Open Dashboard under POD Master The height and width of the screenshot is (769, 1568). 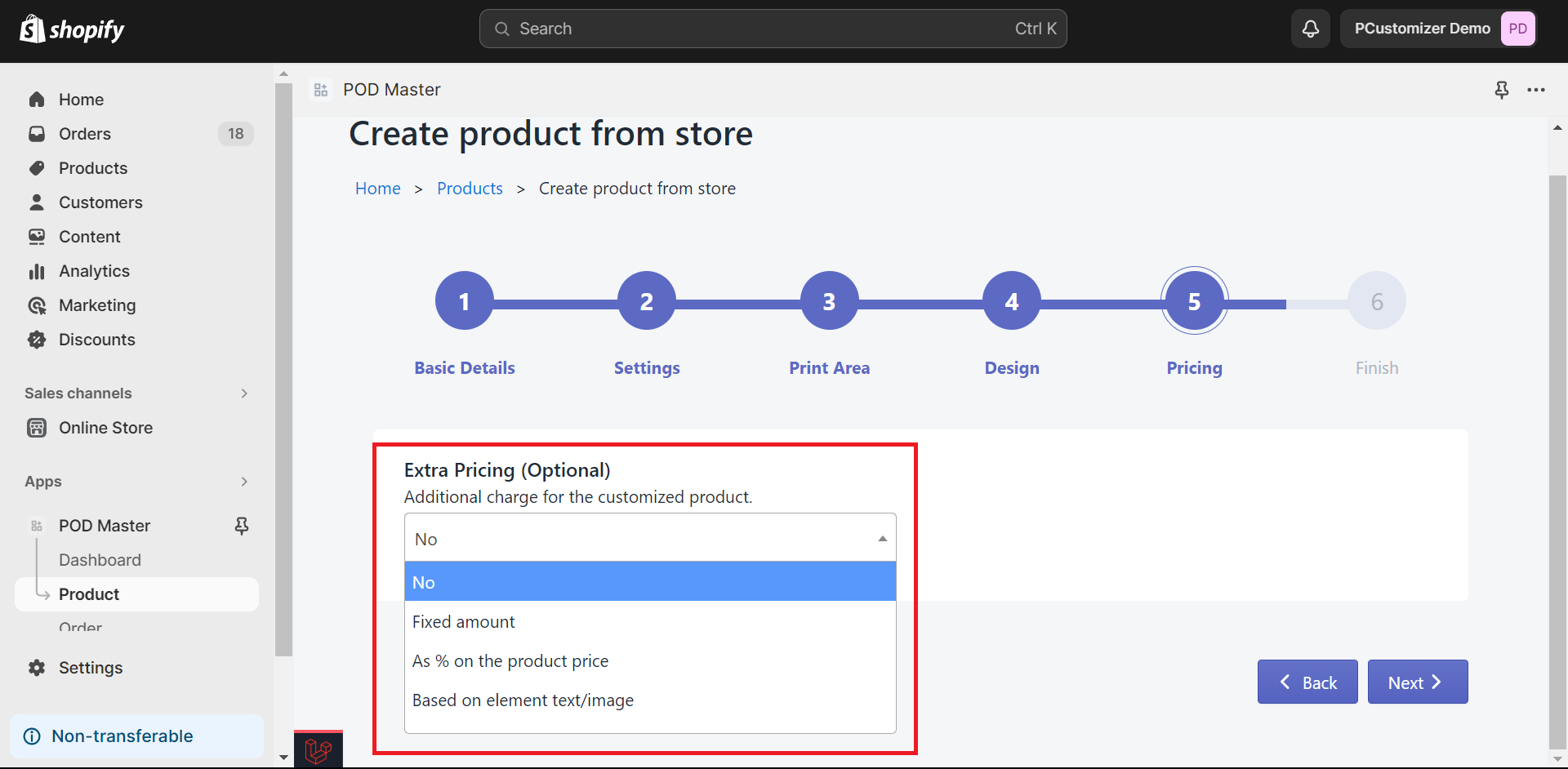pyautogui.click(x=100, y=560)
